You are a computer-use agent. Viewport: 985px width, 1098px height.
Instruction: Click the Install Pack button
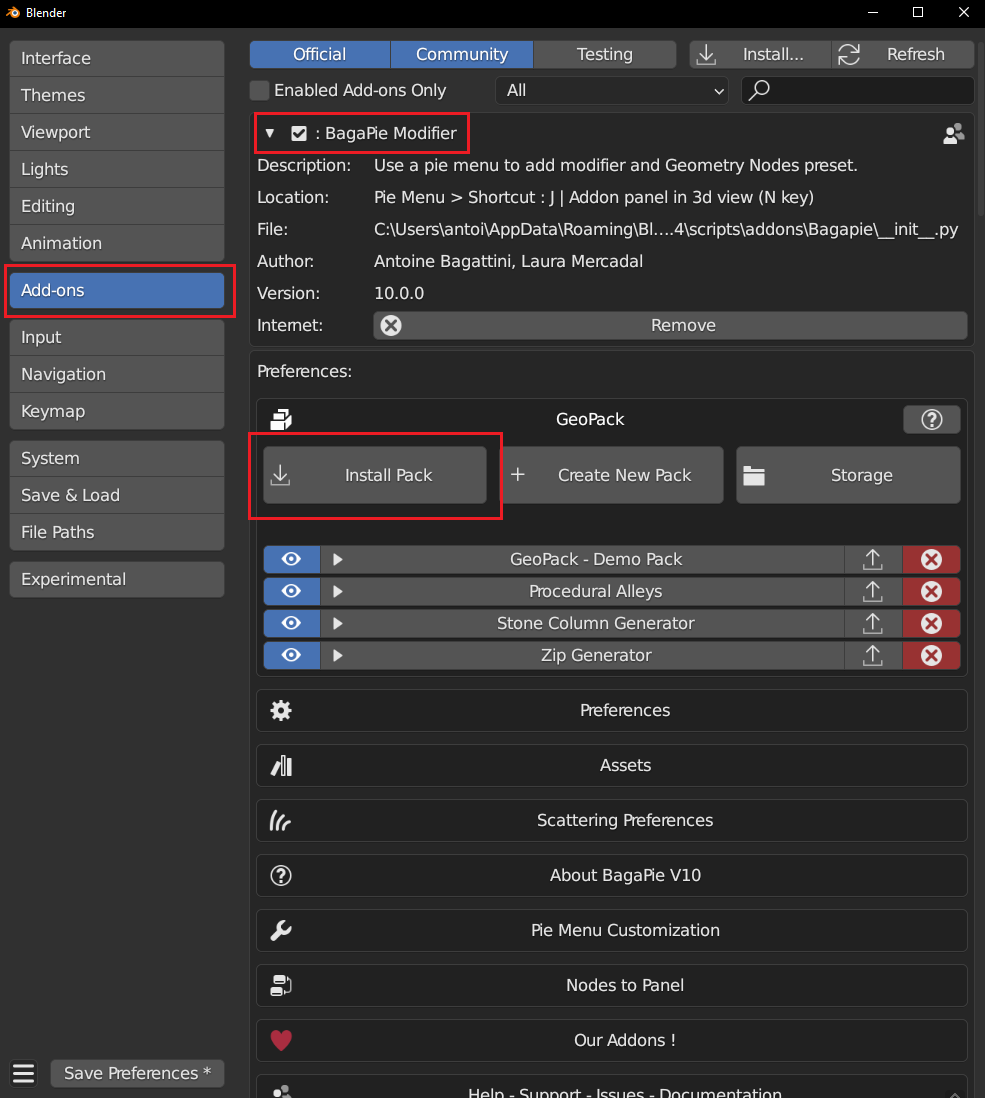click(375, 475)
